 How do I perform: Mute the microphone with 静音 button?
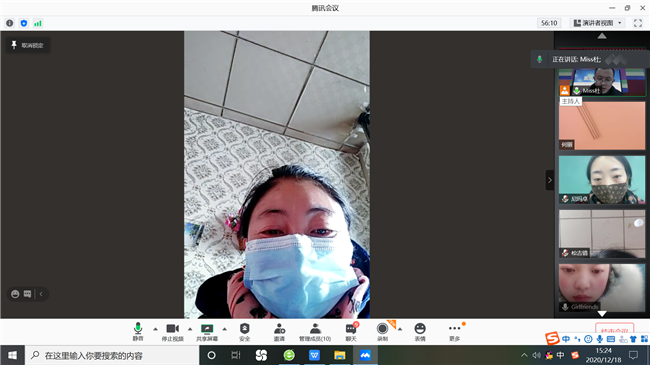pyautogui.click(x=138, y=331)
